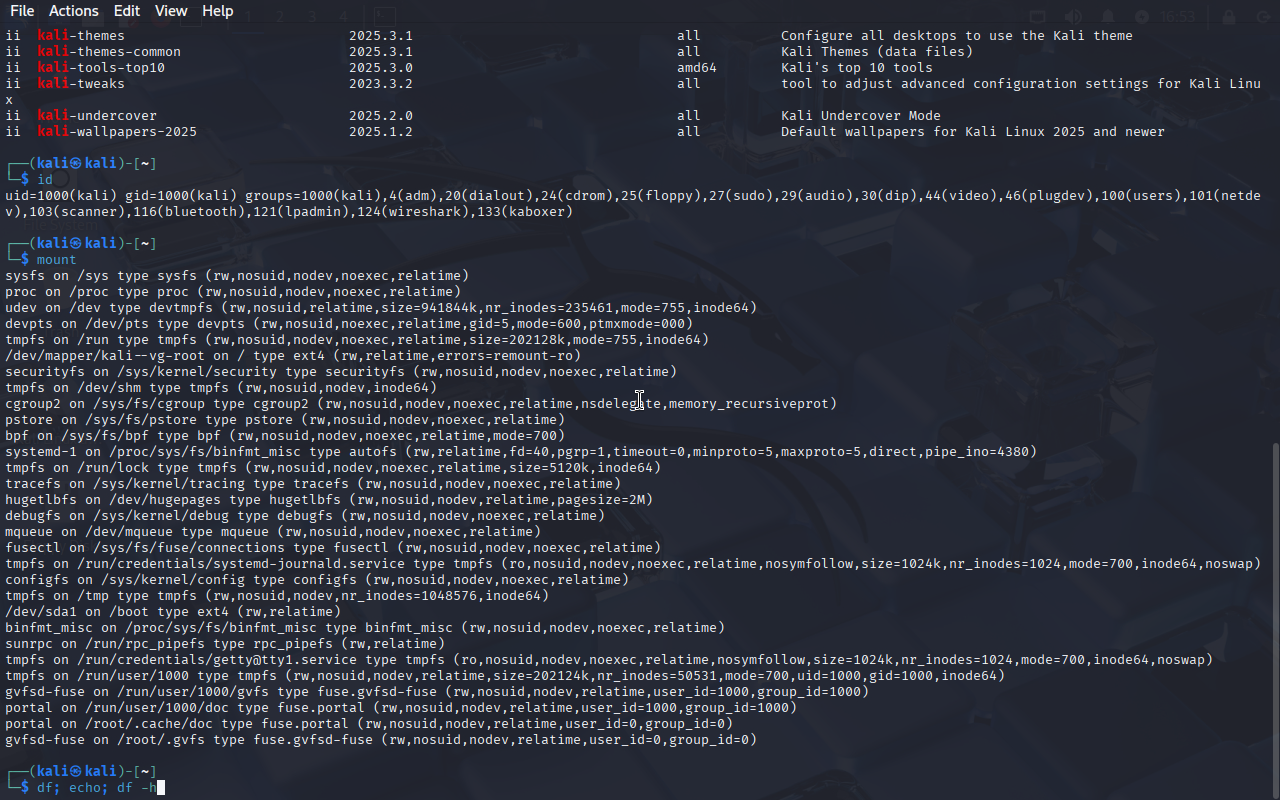This screenshot has height=800, width=1280.
Task: Click the 'devpts on /dev/pts' line
Action: coord(349,324)
